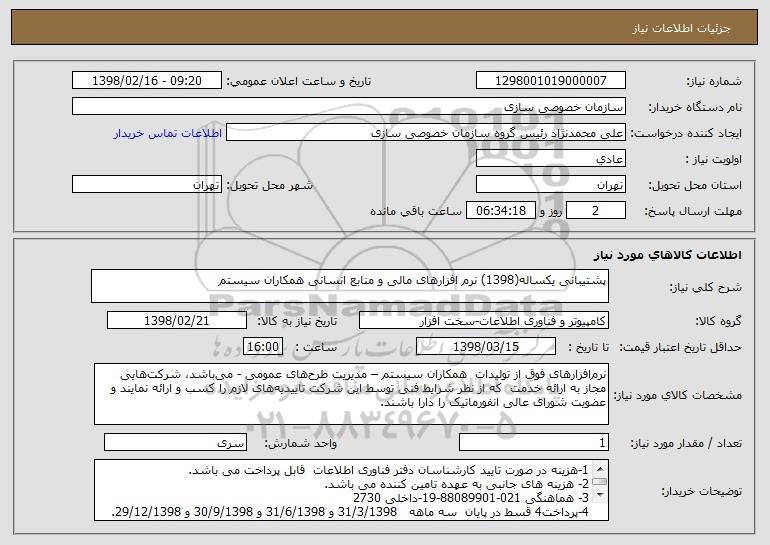
Task: Click the label توضیحات خریدار
Action: (701, 491)
